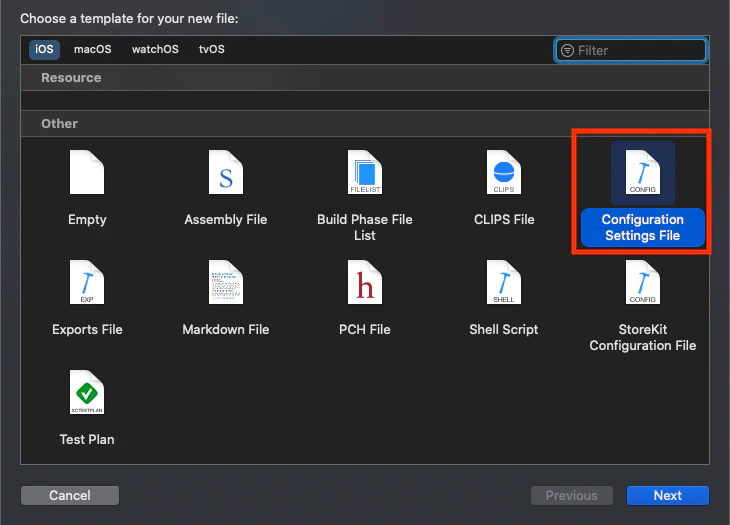Select the CLIPS File template icon

pos(504,172)
